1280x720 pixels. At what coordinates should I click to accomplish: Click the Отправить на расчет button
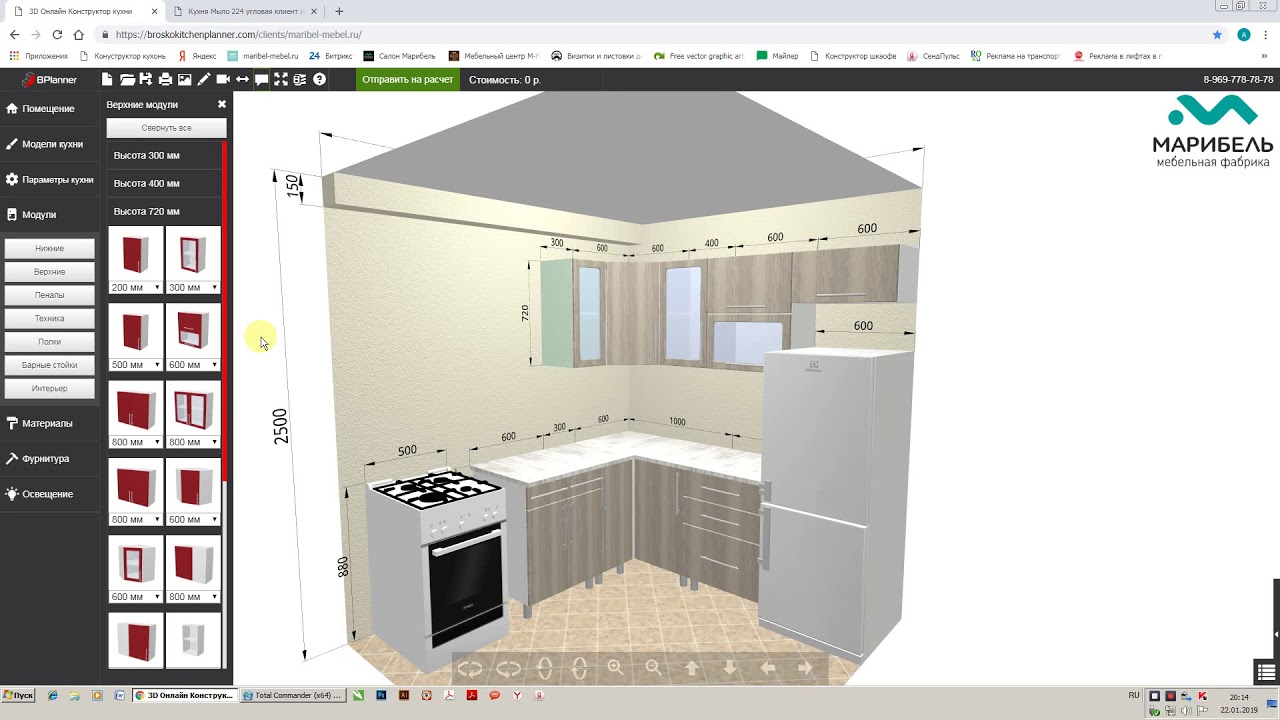pos(407,80)
